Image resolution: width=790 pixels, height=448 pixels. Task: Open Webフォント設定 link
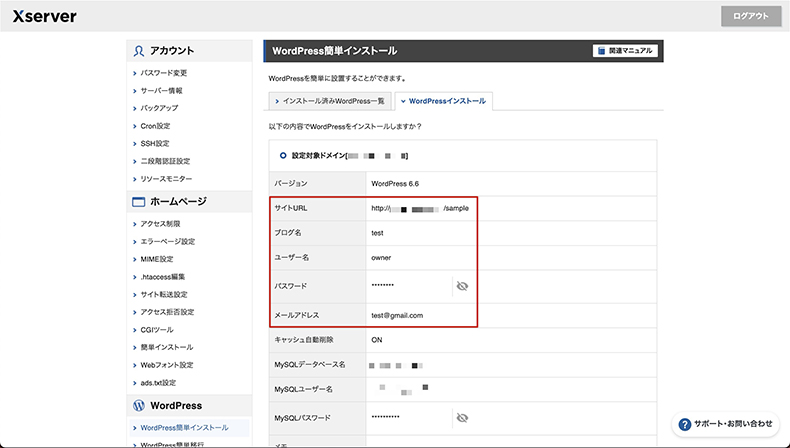pyautogui.click(x=167, y=365)
